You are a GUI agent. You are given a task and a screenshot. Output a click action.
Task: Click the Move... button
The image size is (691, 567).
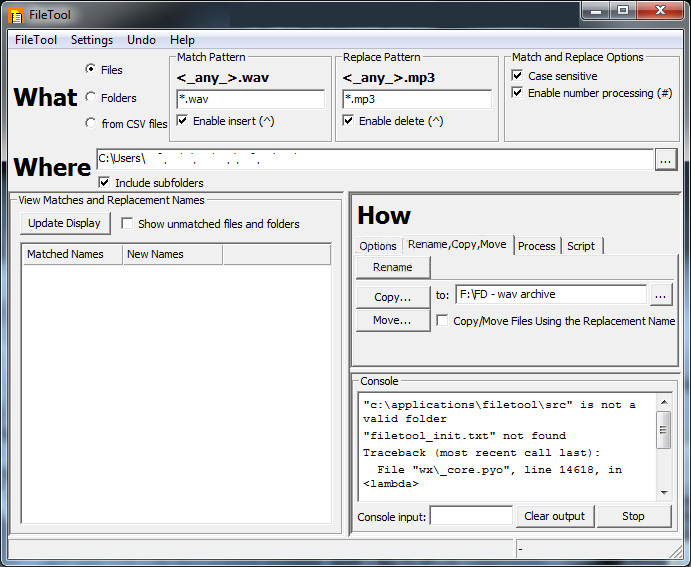click(x=393, y=320)
